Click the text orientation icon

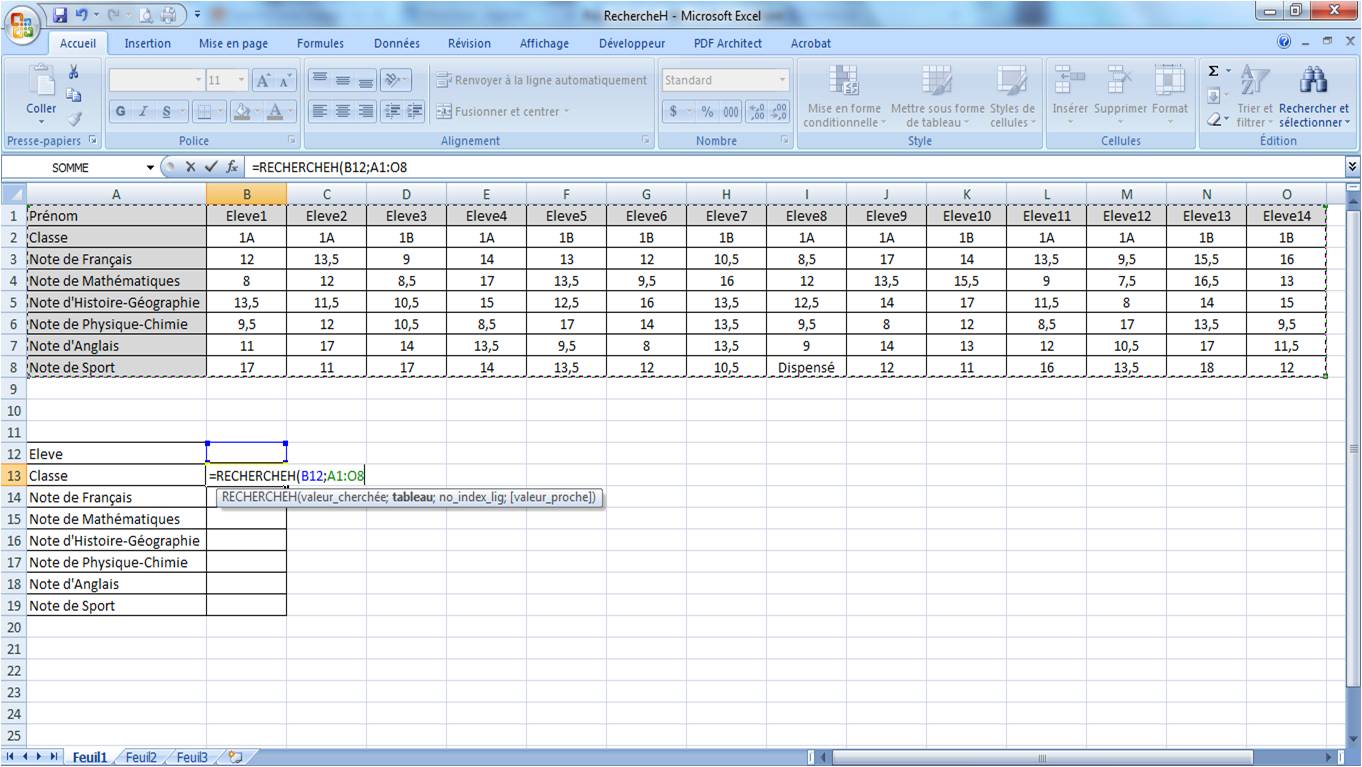click(394, 80)
